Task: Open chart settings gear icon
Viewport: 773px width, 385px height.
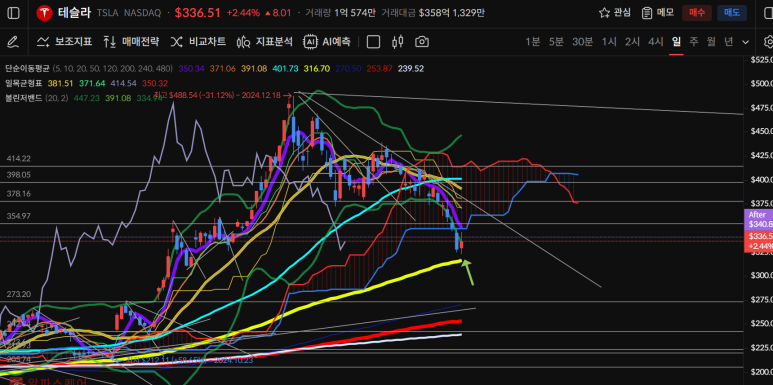Action: [768, 42]
